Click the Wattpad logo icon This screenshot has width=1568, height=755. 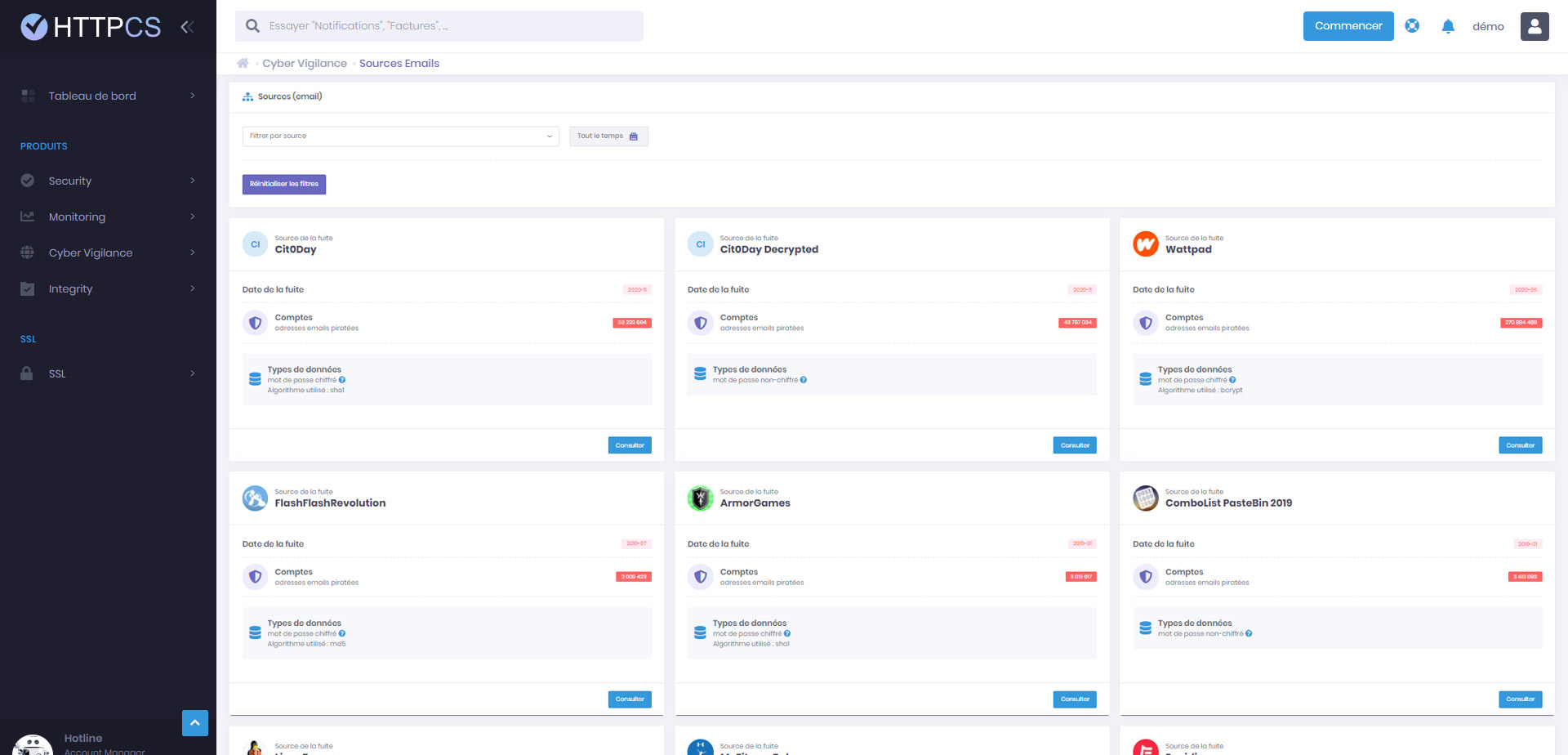(x=1146, y=244)
